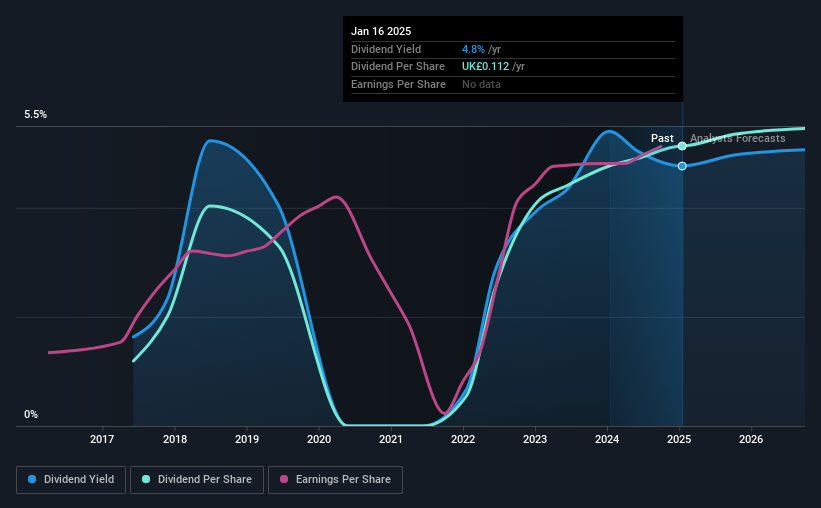Screen dimensions: 821x508
Task: Click the UK£0.112 dividend per share value
Action: pyautogui.click(x=485, y=67)
